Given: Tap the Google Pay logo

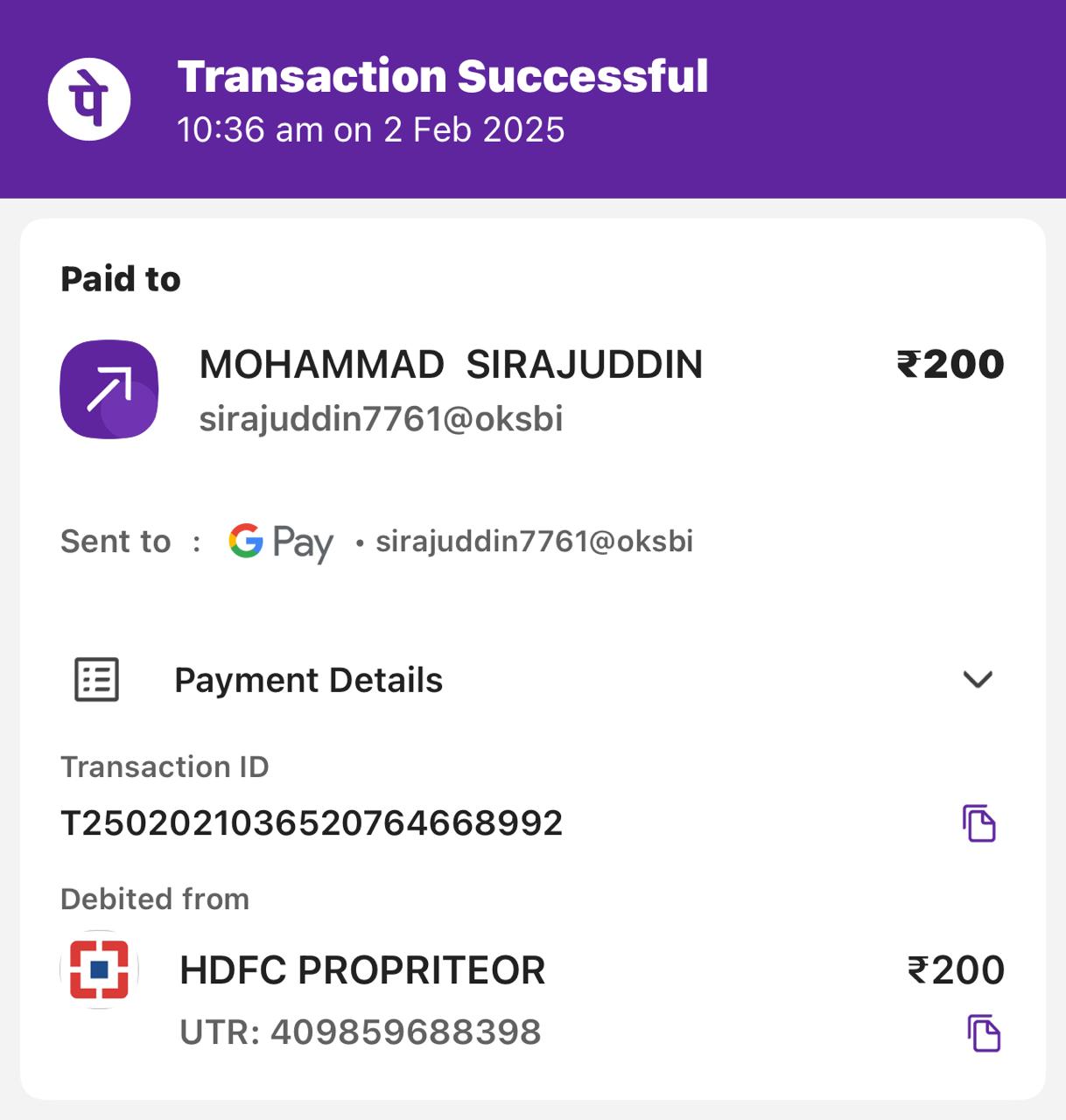Looking at the screenshot, I should pos(281,542).
